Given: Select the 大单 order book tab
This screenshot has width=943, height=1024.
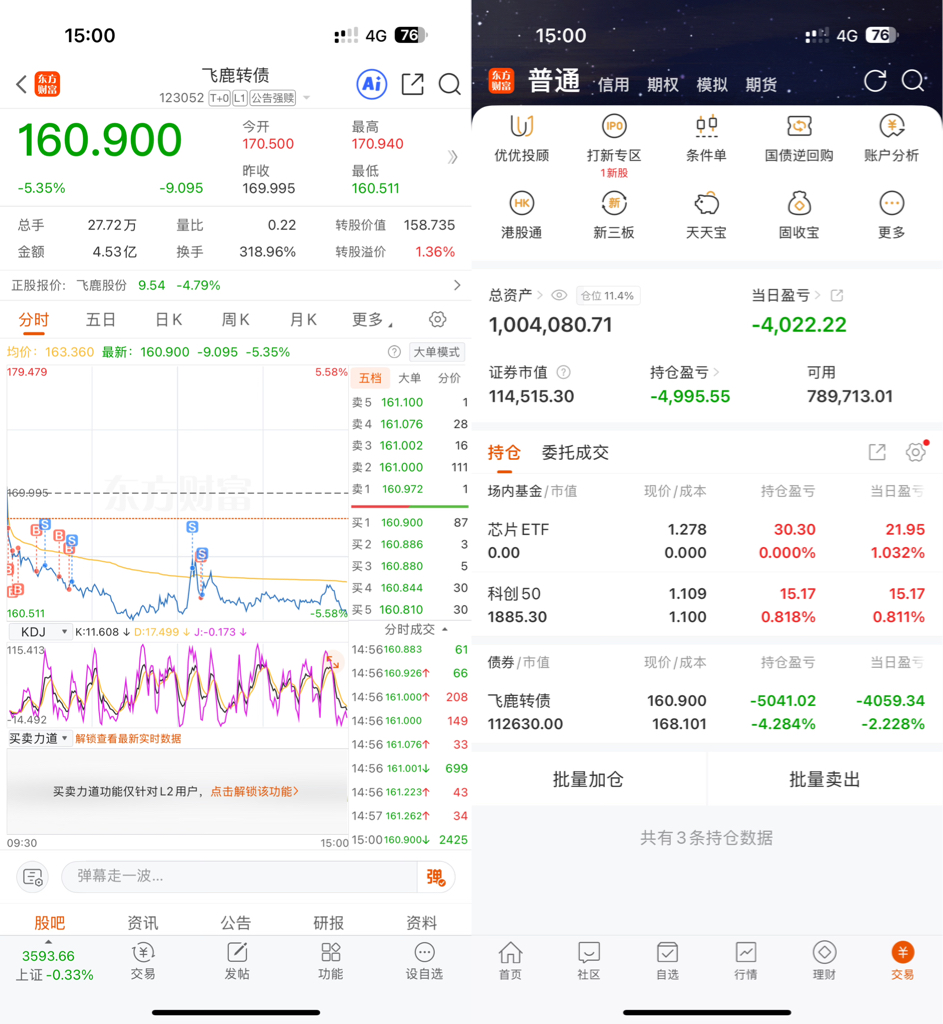Looking at the screenshot, I should [x=409, y=378].
